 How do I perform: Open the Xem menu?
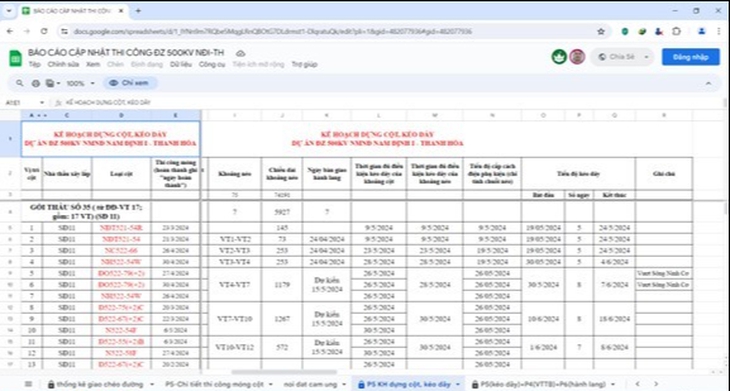(x=93, y=64)
